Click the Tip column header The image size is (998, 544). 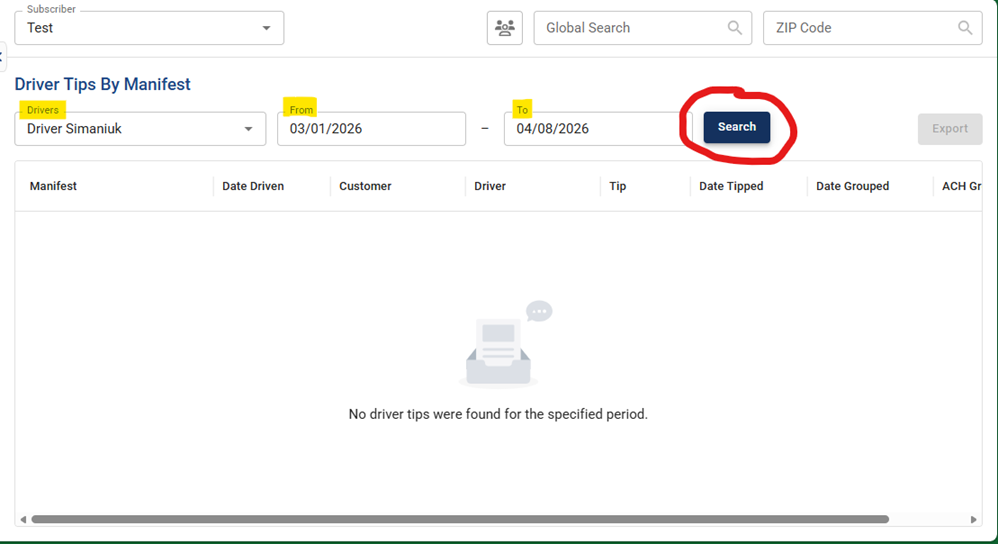coord(618,186)
